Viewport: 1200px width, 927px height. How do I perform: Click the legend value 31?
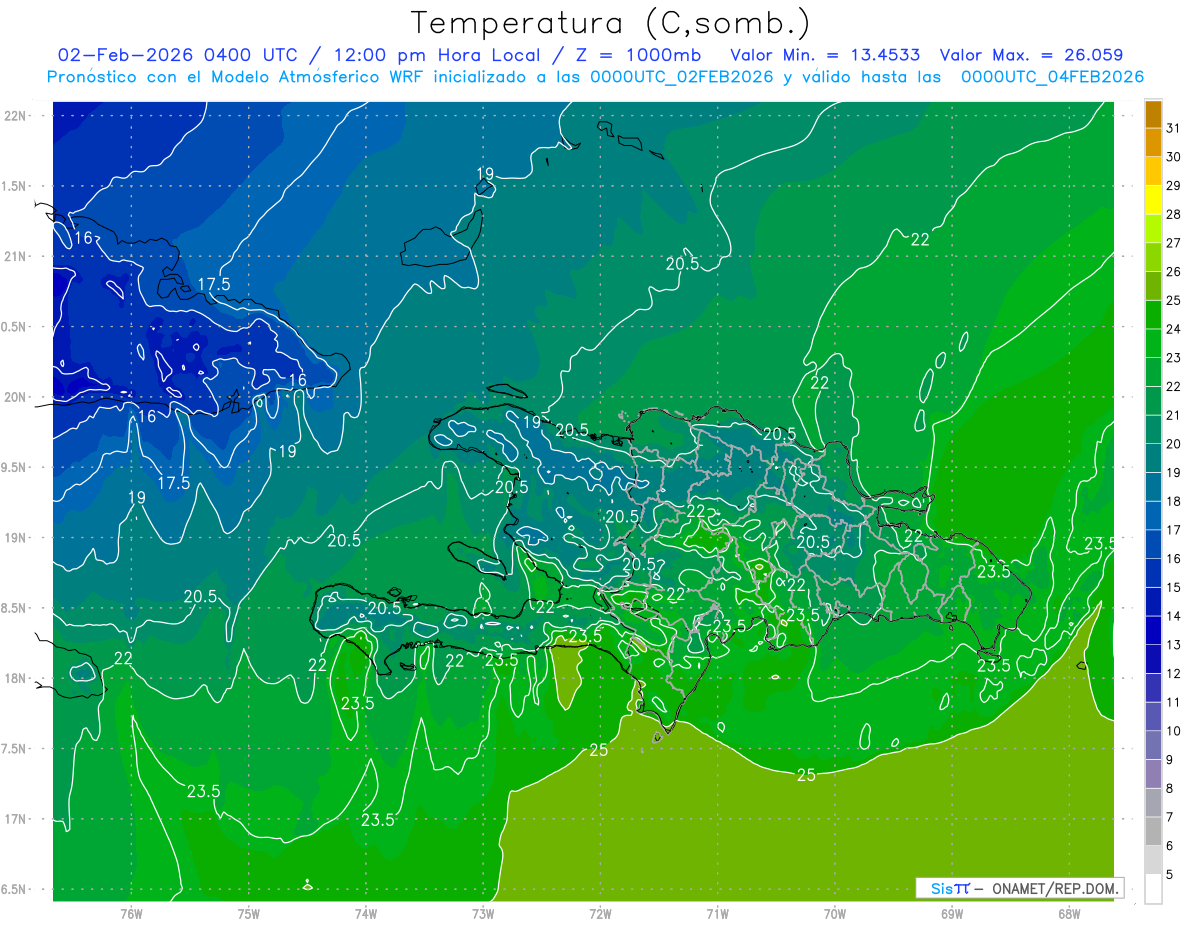1173,128
